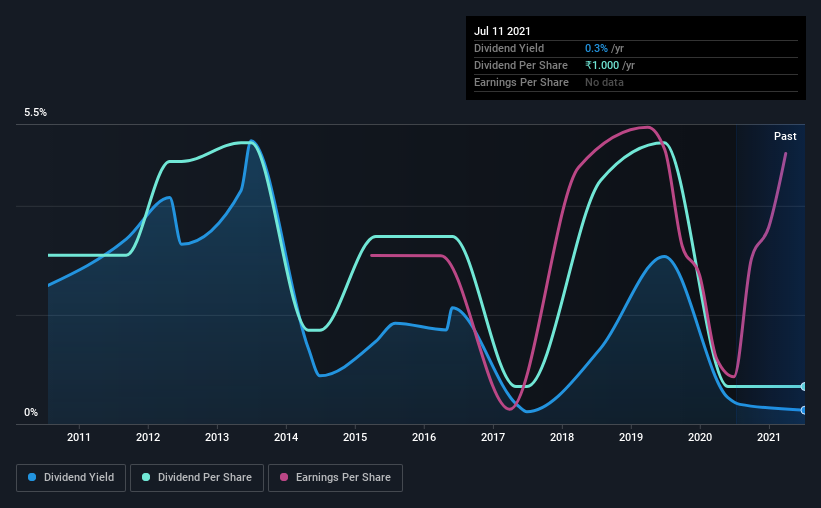
Task: Click the 2017 x-axis label
Action: coord(493,437)
